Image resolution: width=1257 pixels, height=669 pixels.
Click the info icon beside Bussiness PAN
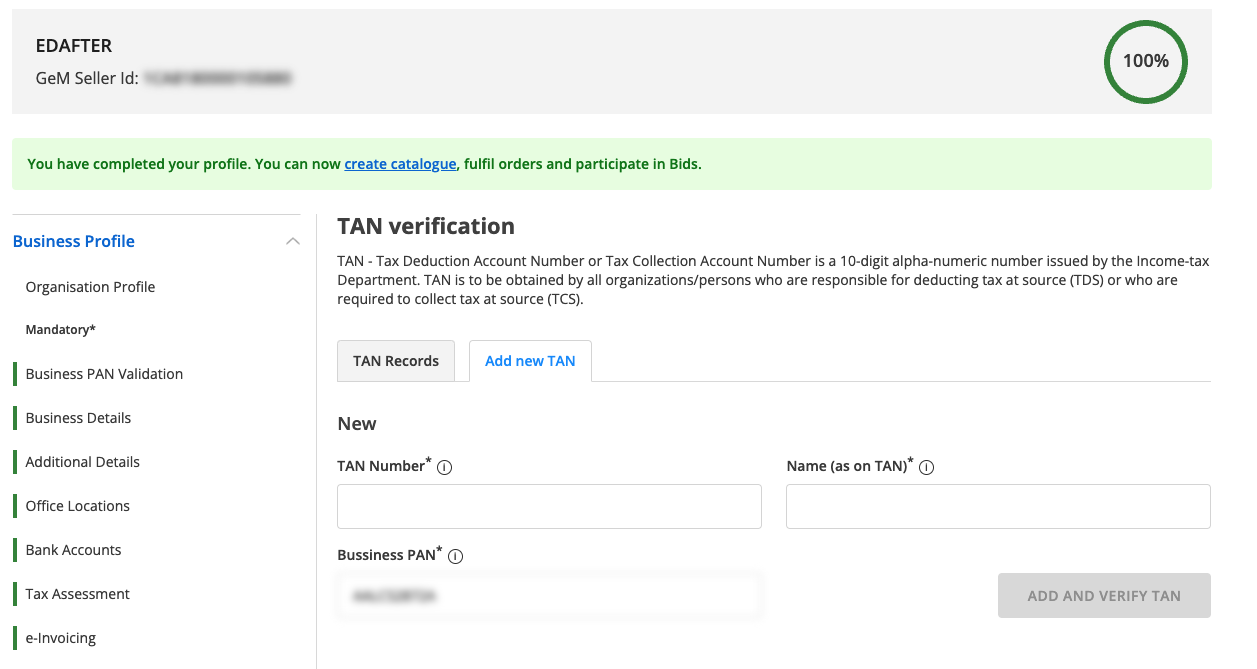[455, 556]
